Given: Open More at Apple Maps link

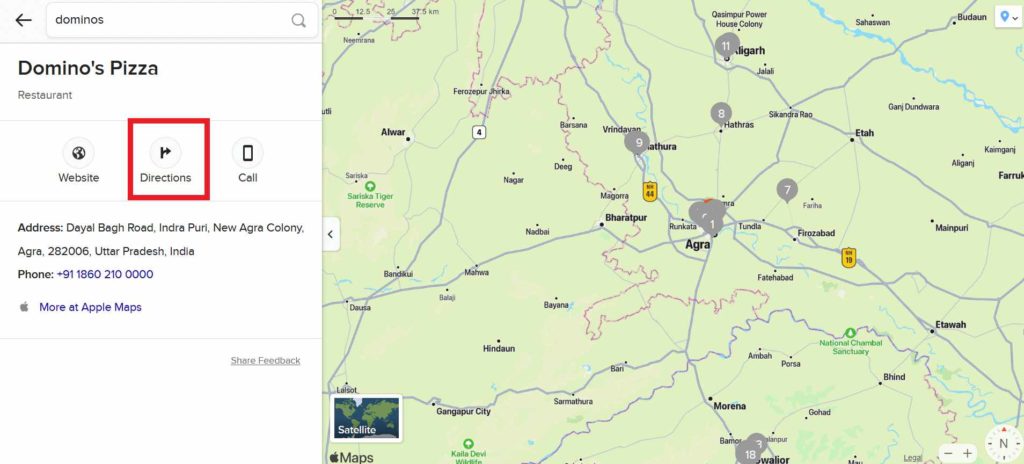Looking at the screenshot, I should [x=90, y=307].
